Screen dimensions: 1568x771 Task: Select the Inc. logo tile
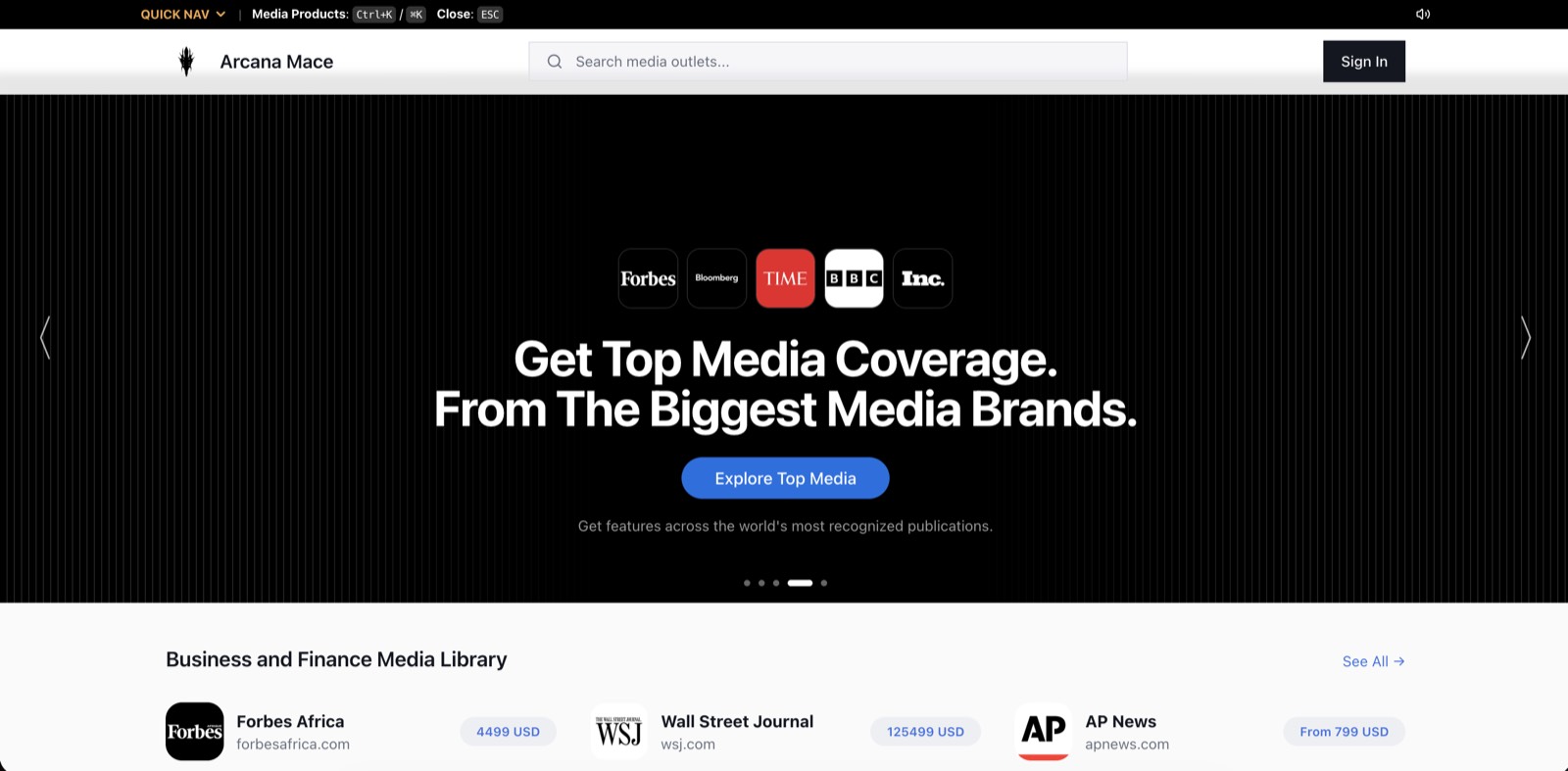point(922,278)
